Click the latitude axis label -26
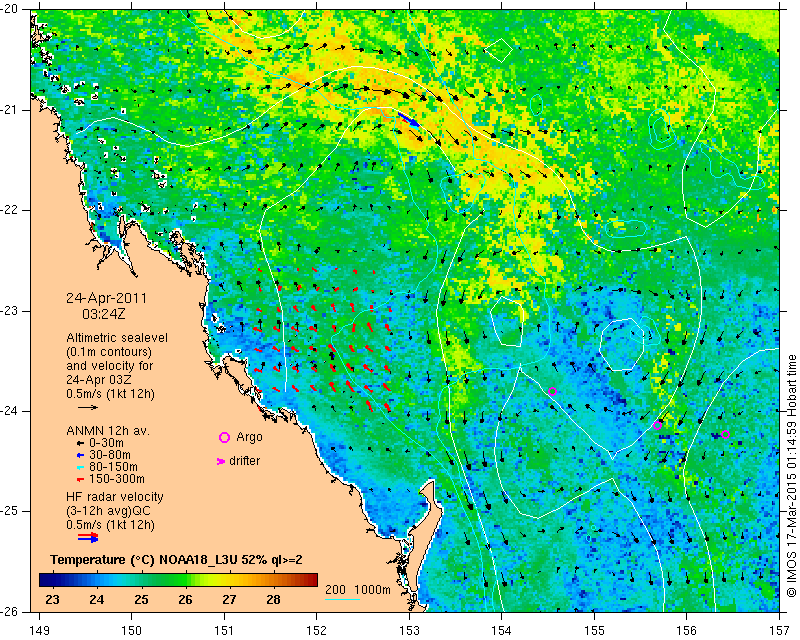Screen dimensions: 800x640 tap(11, 611)
